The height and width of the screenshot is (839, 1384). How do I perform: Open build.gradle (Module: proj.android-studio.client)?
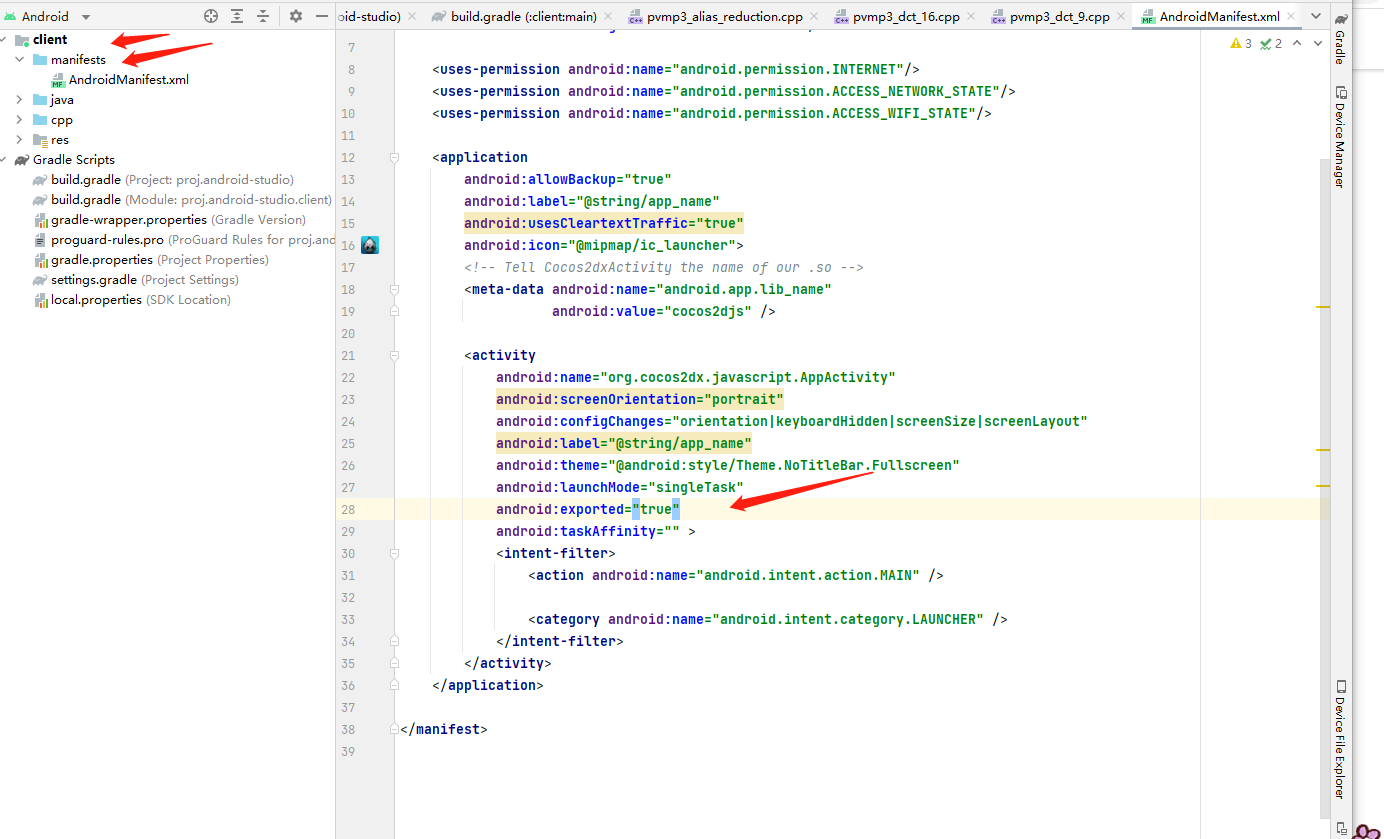191,200
